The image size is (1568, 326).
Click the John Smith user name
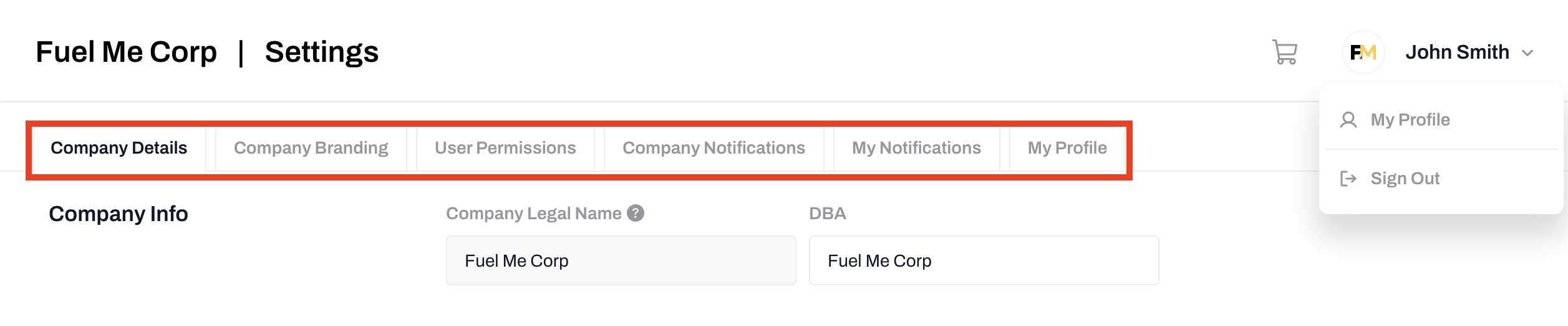[1457, 52]
